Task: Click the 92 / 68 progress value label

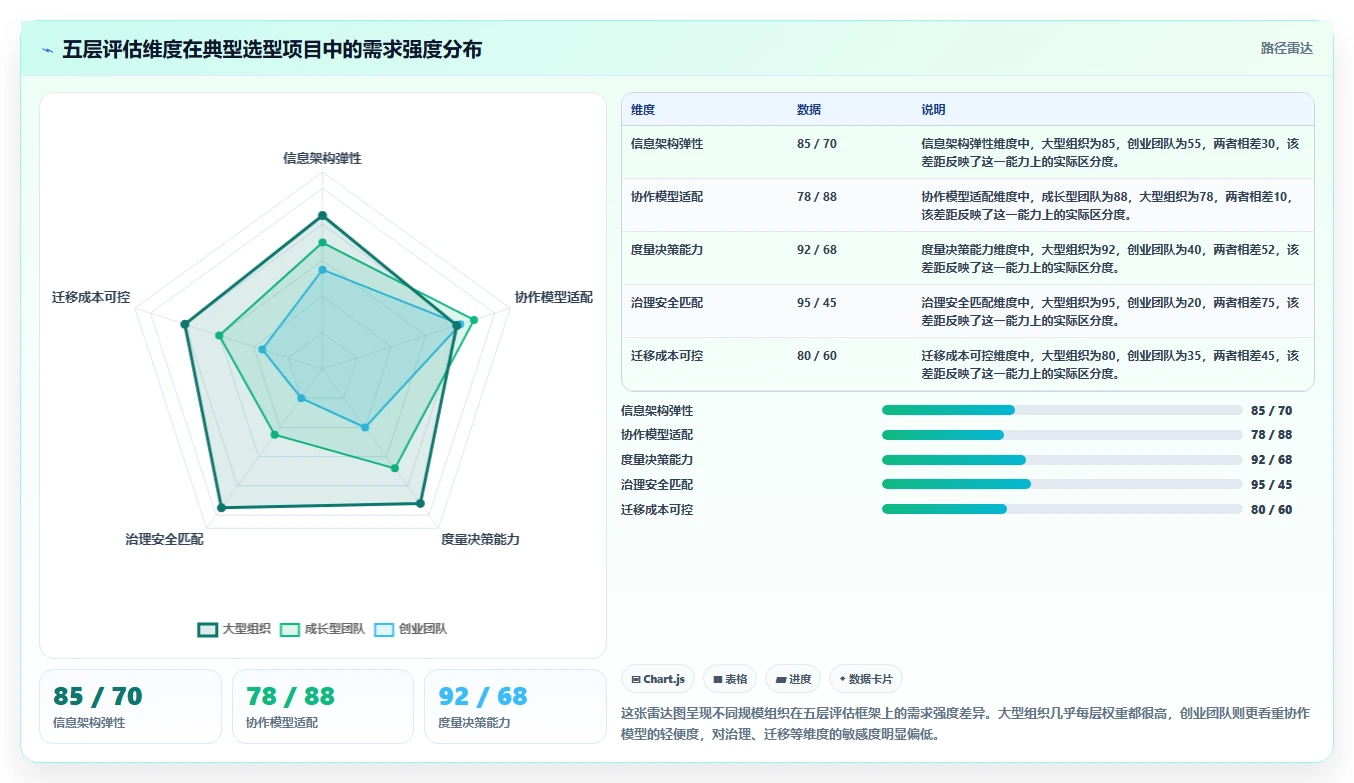Action: (1271, 460)
